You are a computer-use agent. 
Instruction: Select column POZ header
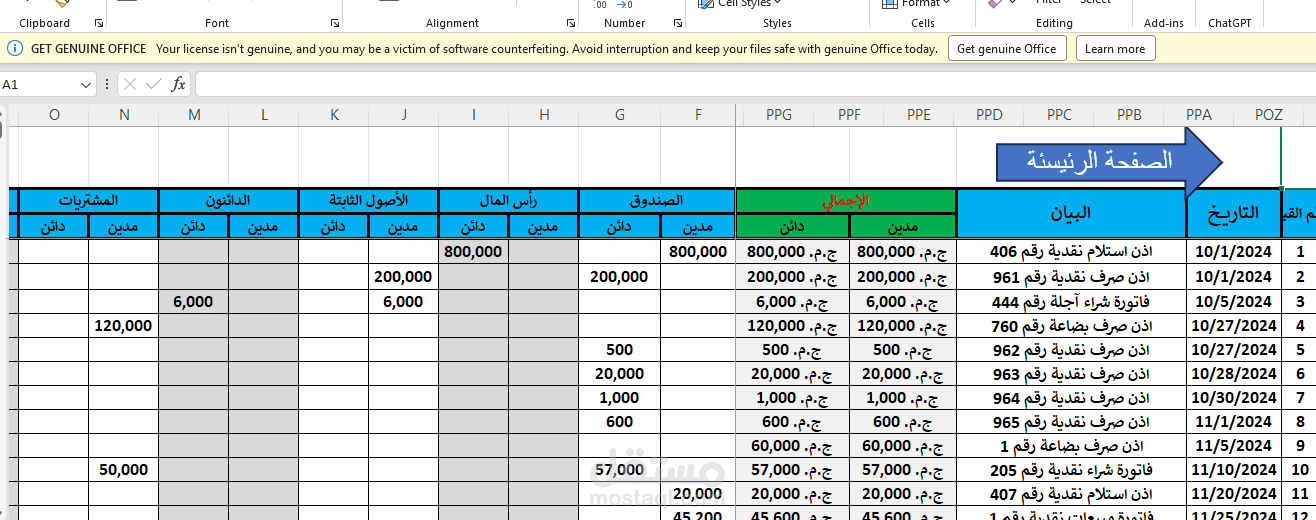click(1269, 115)
